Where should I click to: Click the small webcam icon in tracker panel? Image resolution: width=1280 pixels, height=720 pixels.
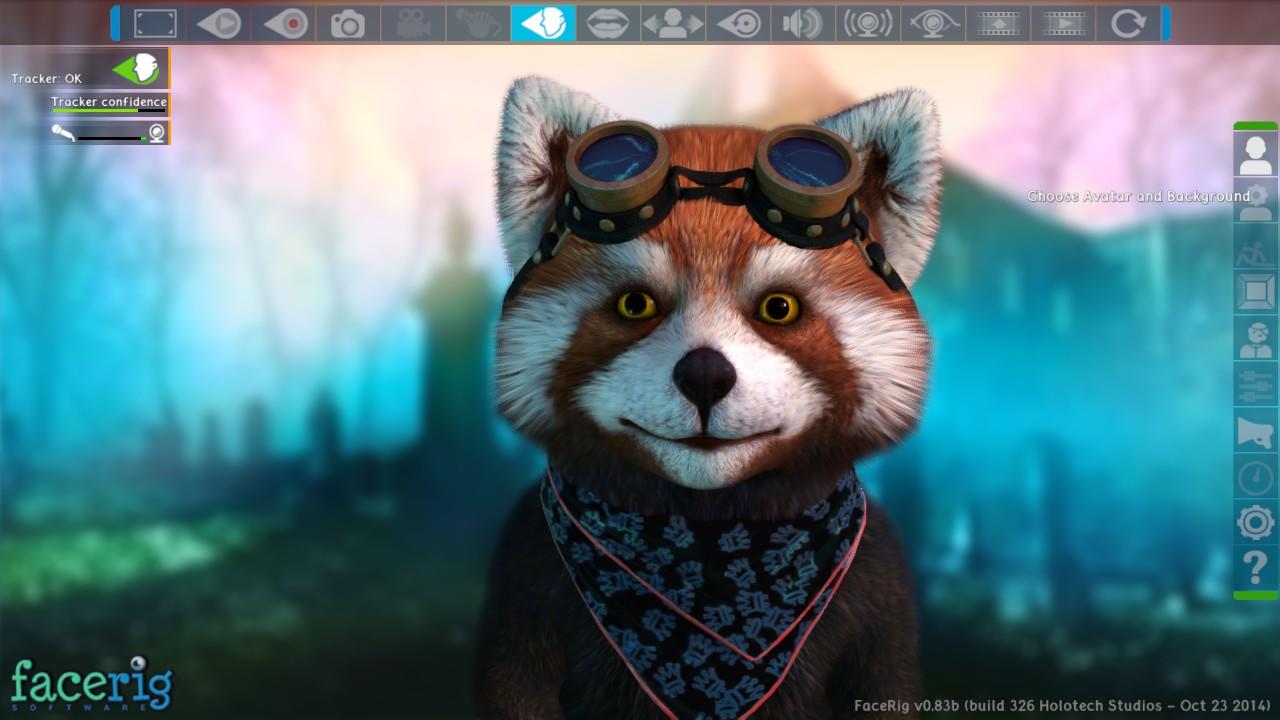tap(157, 133)
